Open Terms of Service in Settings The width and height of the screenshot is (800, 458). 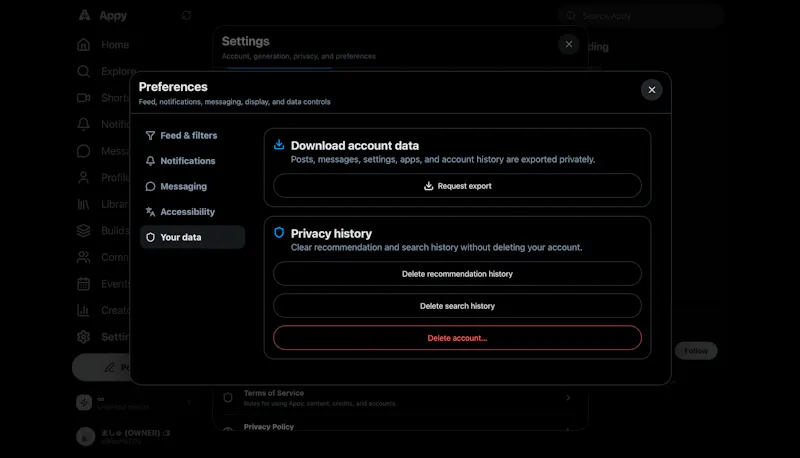(400, 398)
